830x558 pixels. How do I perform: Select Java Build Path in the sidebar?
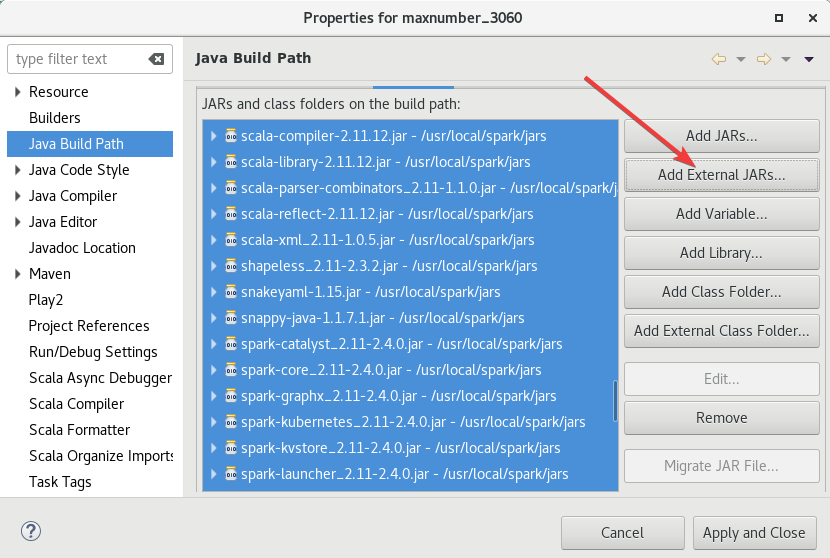90,143
